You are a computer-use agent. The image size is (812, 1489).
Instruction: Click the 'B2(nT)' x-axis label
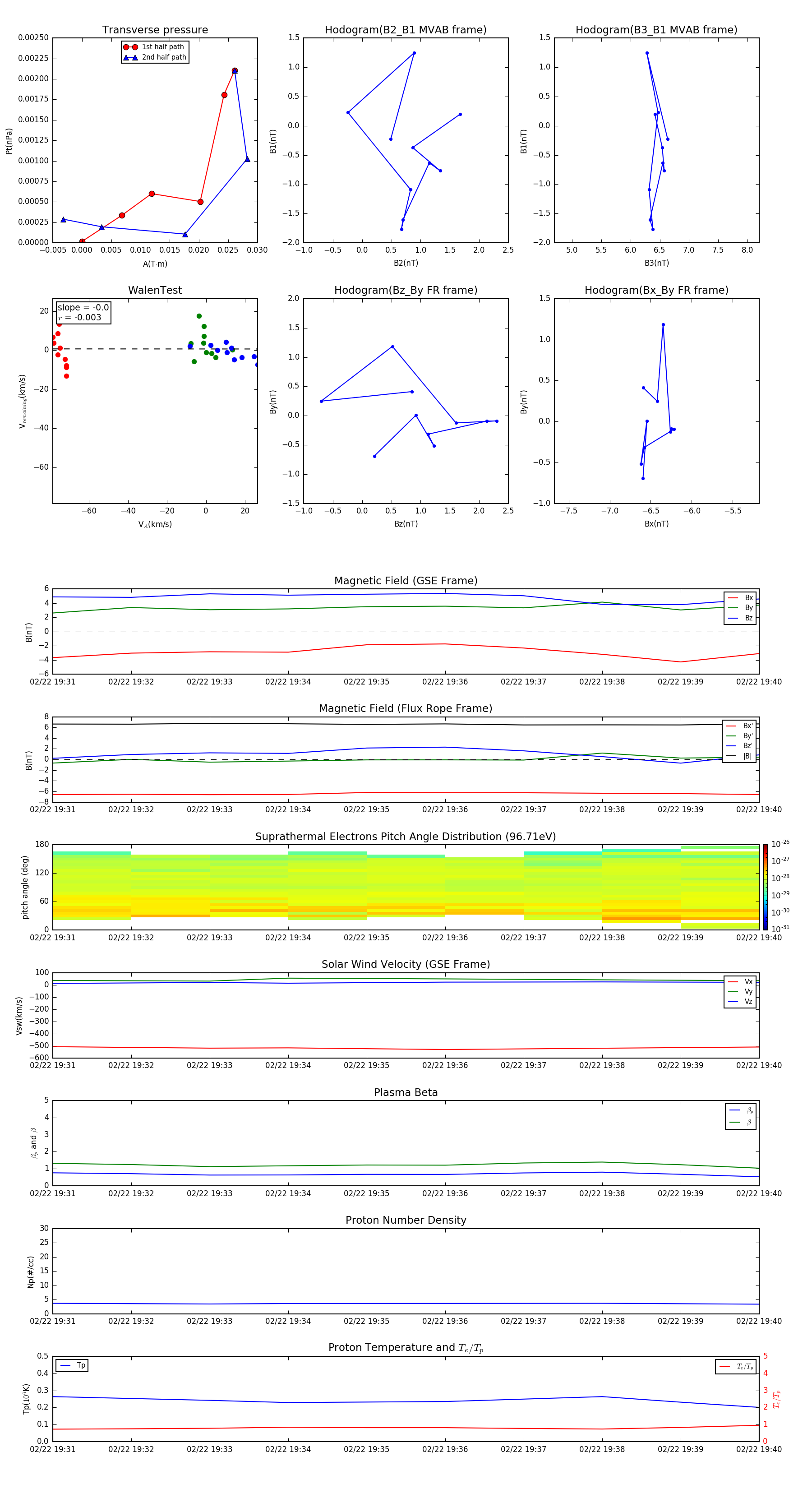click(x=406, y=263)
